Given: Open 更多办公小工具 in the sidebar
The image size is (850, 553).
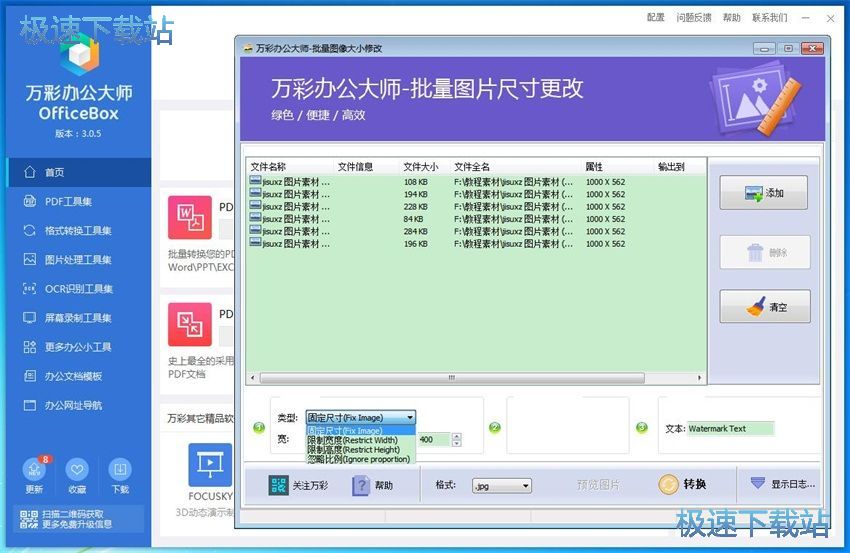Looking at the screenshot, I should (x=79, y=347).
